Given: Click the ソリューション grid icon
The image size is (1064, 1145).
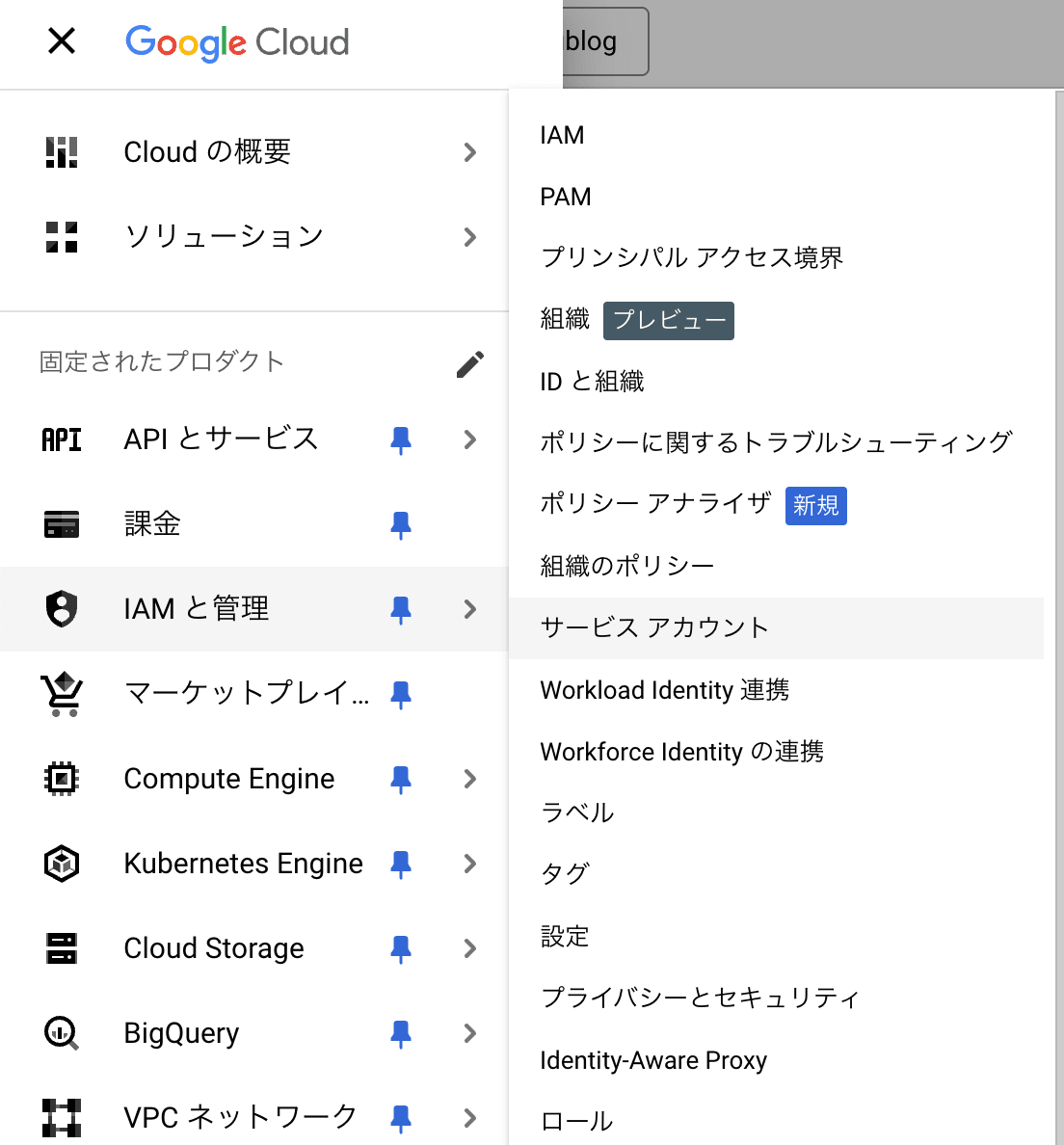Looking at the screenshot, I should [62, 236].
